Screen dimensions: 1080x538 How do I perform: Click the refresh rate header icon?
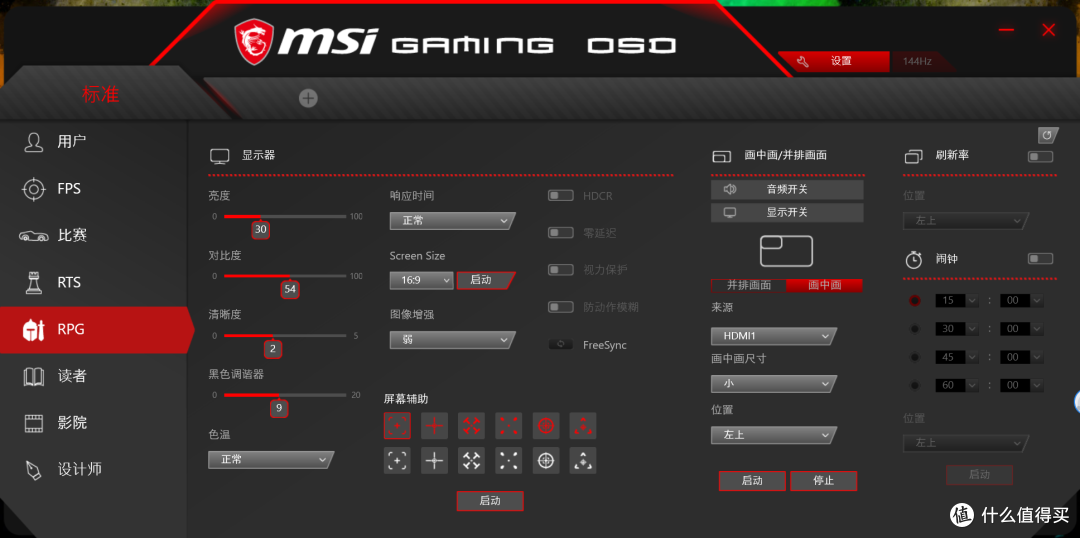913,157
